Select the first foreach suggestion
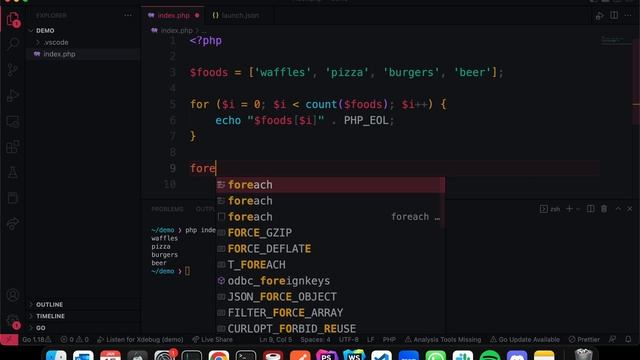The width and height of the screenshot is (640, 360). [330, 185]
